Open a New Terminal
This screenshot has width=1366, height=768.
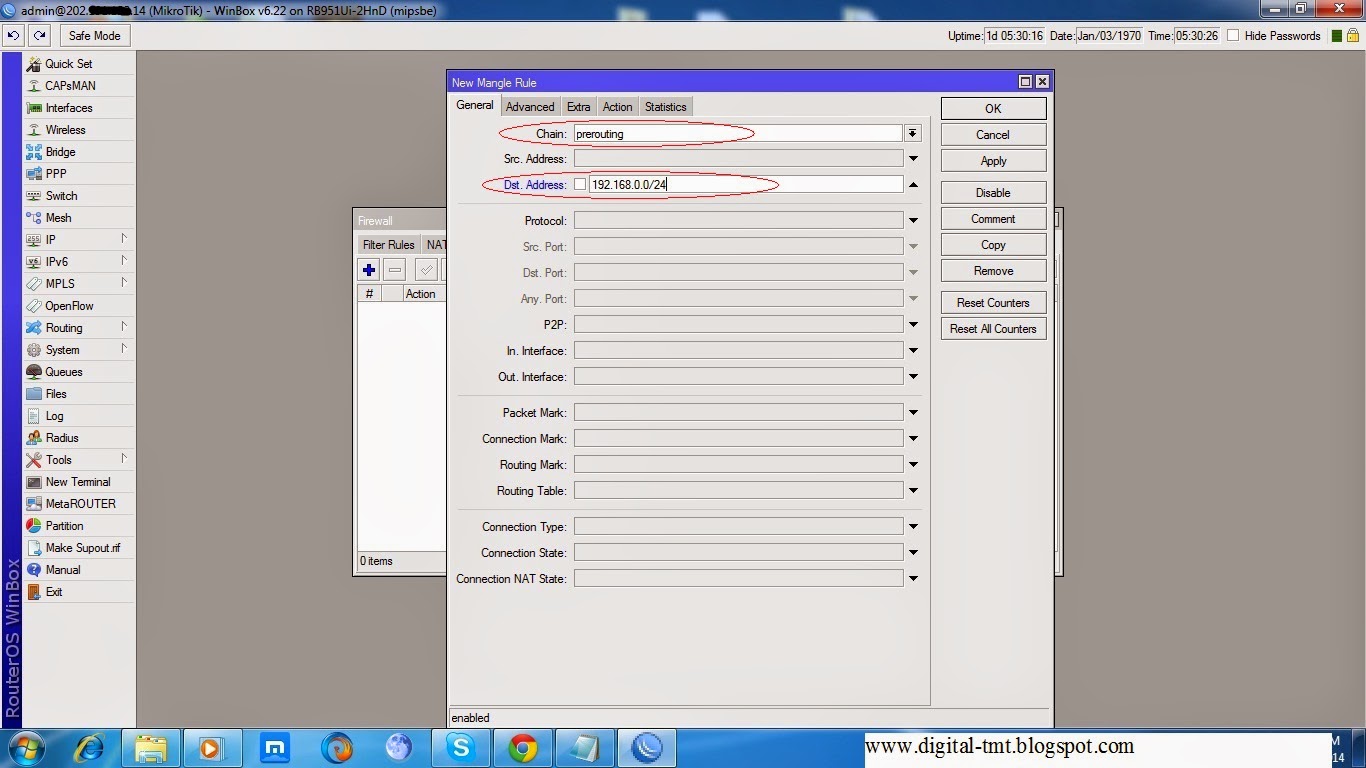pyautogui.click(x=79, y=481)
